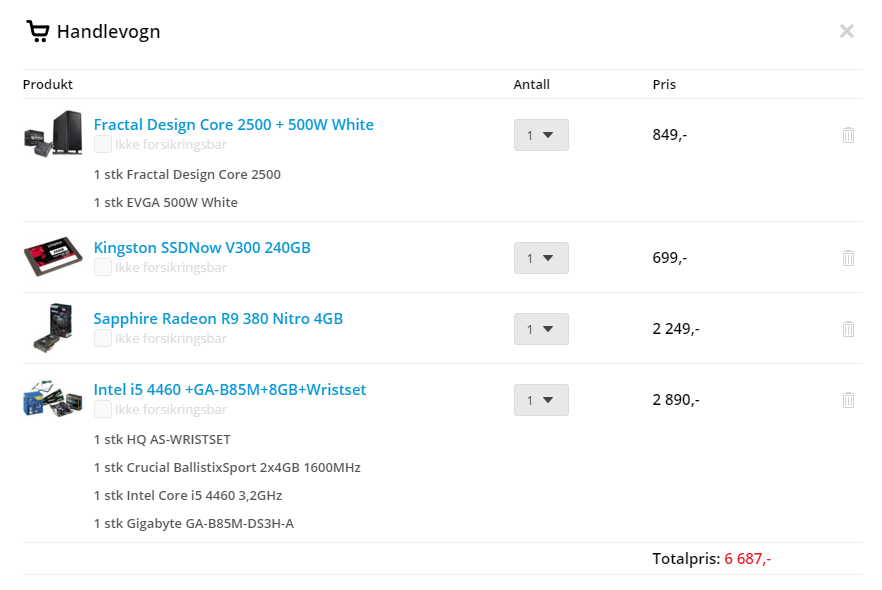Delete Fractal Design Core 2500 with trash icon
The image size is (882, 590).
coord(848,135)
